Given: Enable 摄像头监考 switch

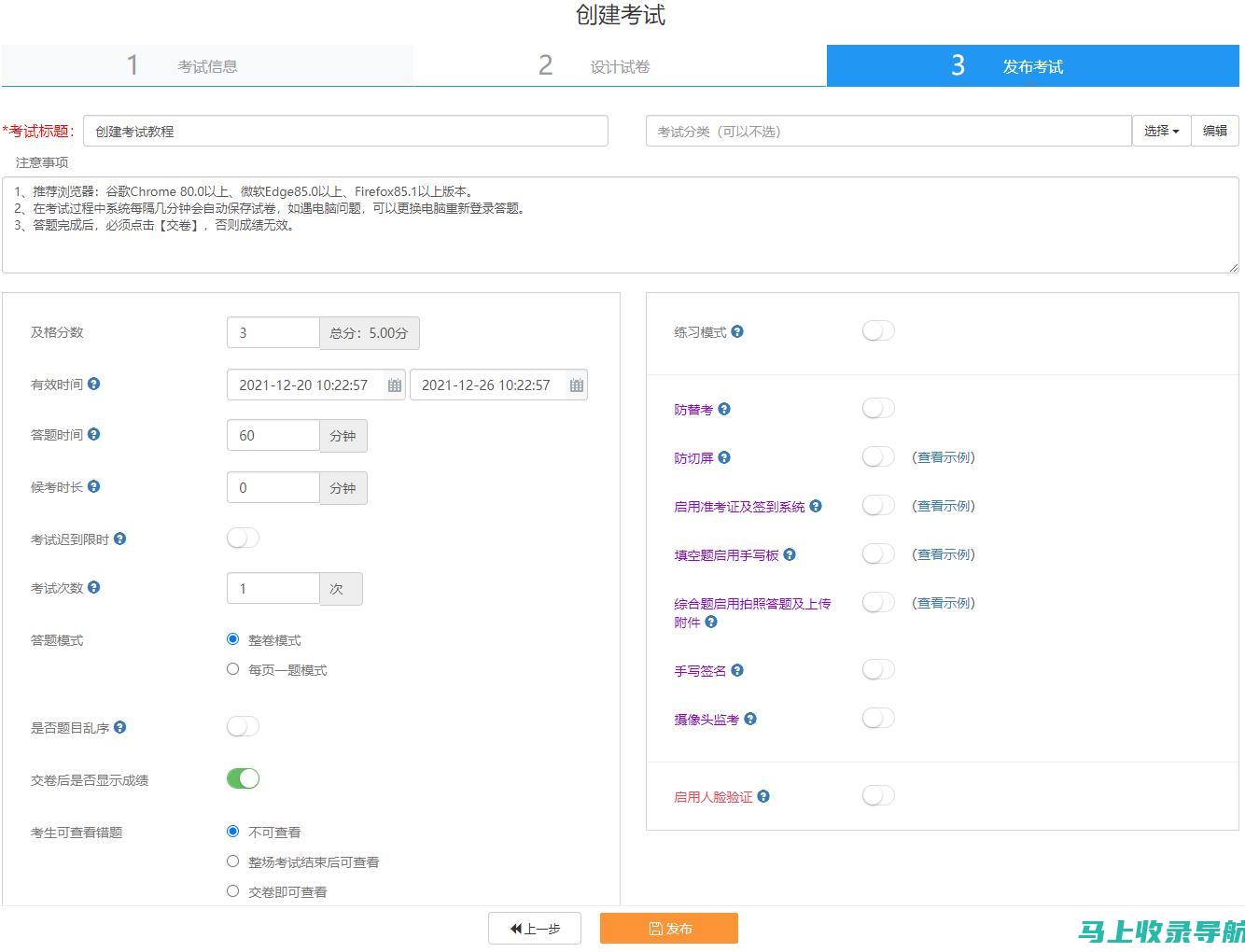Looking at the screenshot, I should point(878,718).
